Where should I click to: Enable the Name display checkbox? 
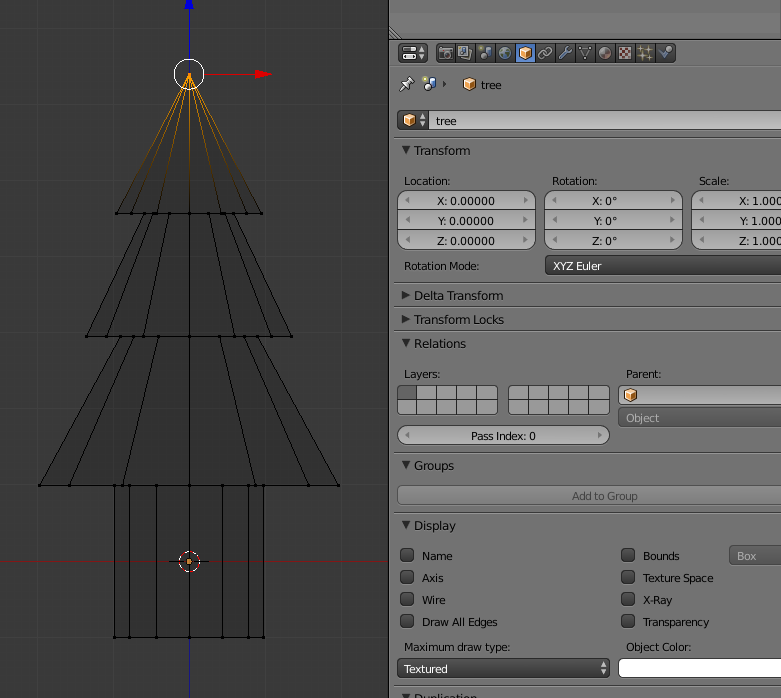[407, 555]
